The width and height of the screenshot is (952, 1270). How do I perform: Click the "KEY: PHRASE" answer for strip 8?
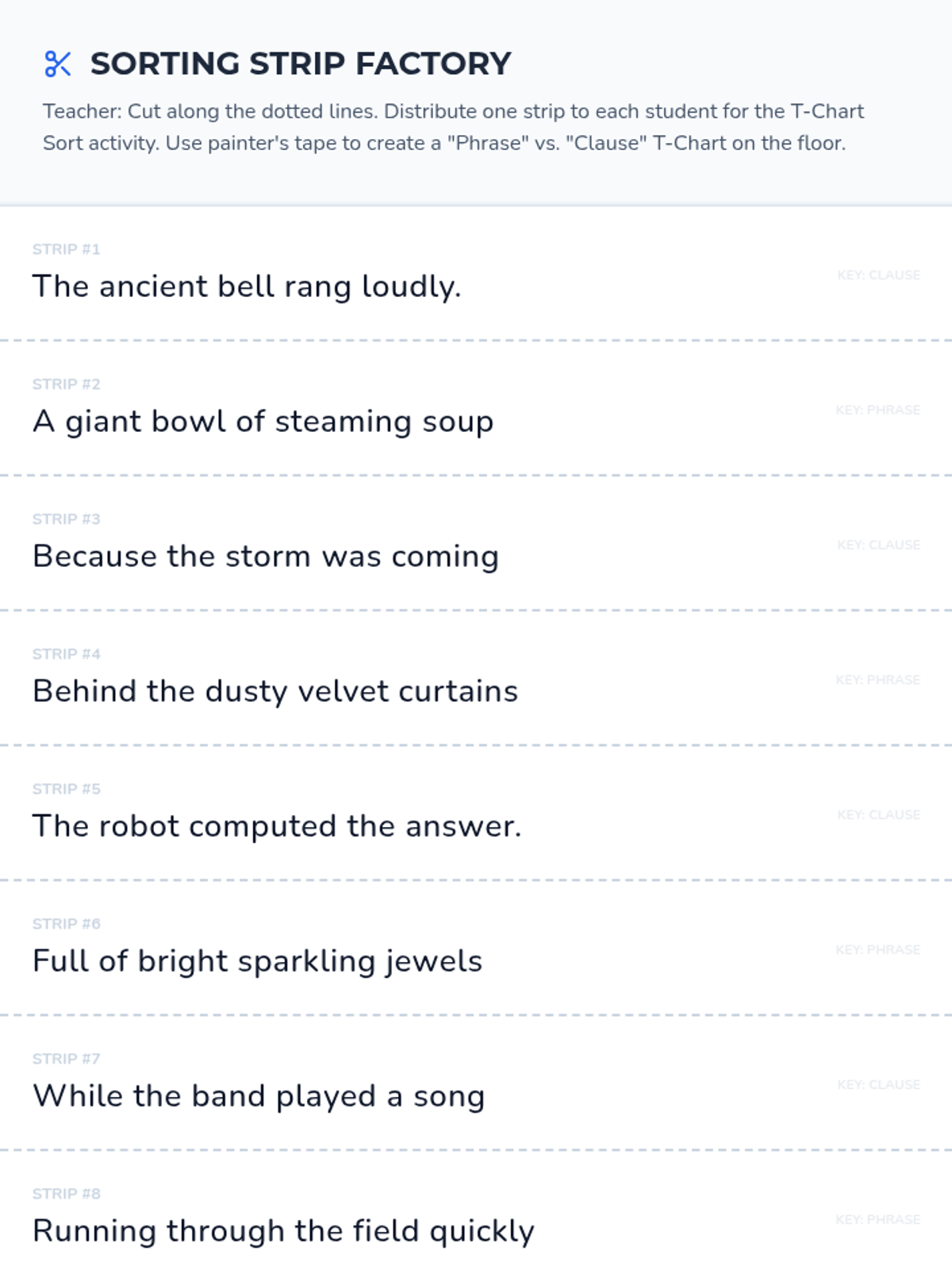pos(877,1220)
